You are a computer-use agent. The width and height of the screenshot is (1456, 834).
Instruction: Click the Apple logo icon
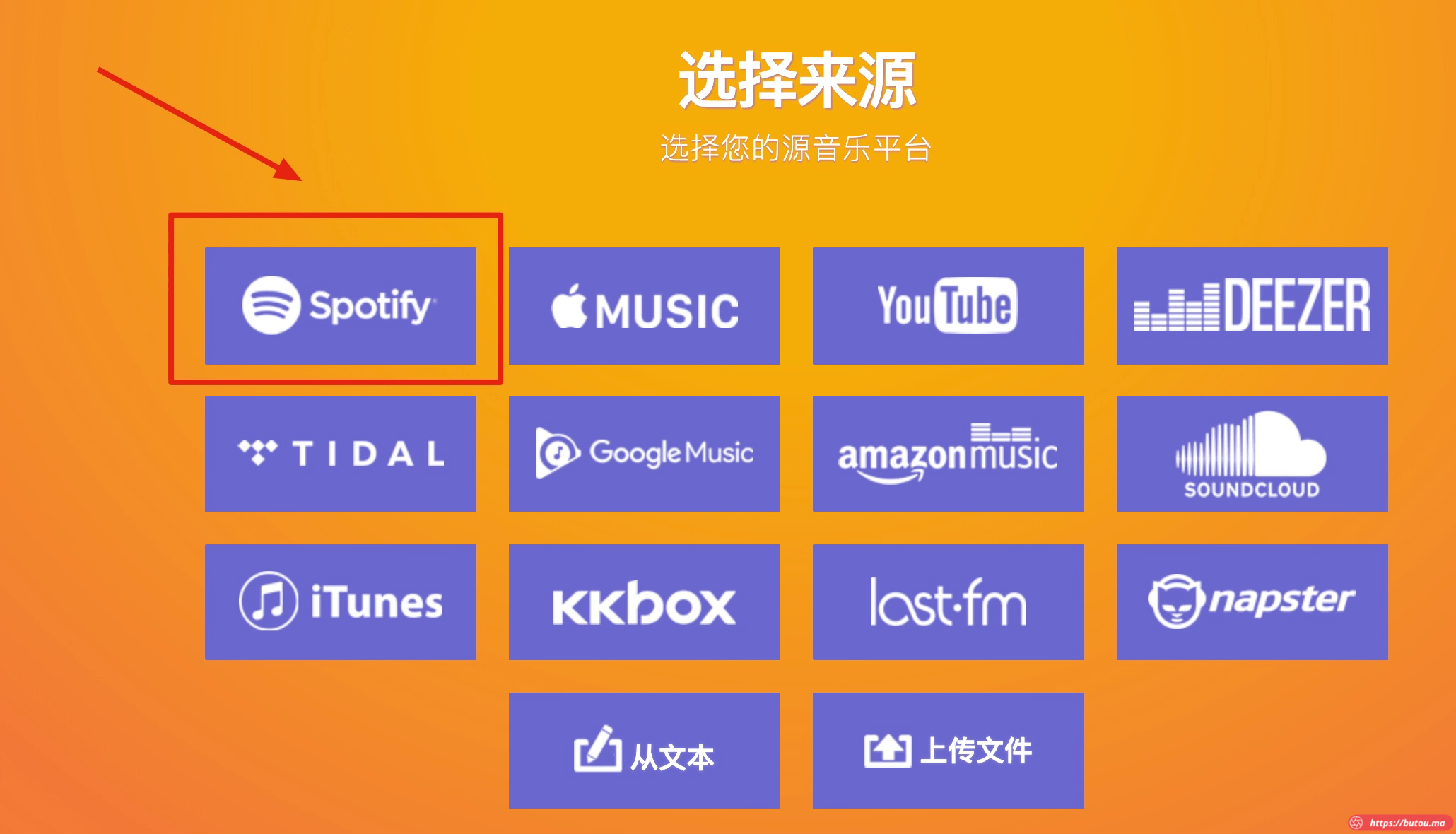[x=570, y=306]
